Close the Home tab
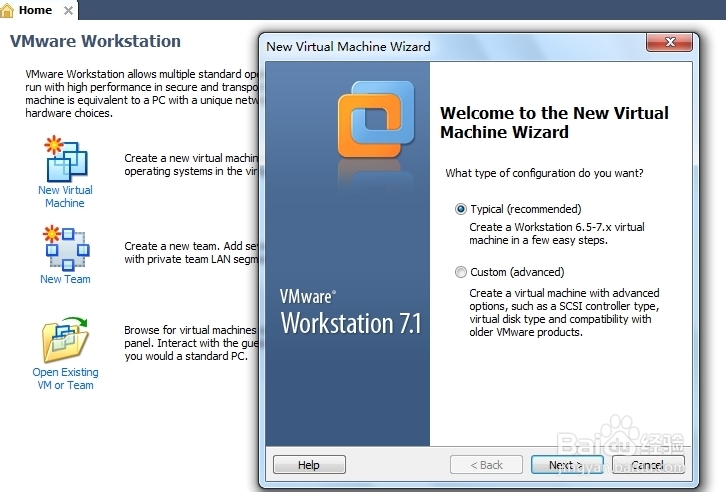This screenshot has width=726, height=492. 68,10
